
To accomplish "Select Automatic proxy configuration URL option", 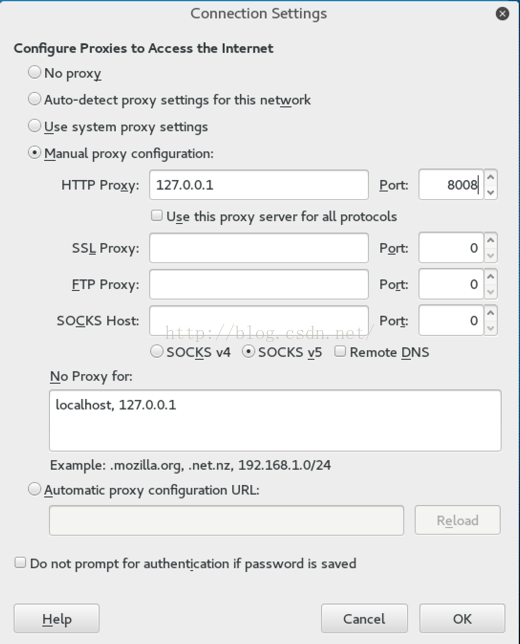I will pos(35,489).
